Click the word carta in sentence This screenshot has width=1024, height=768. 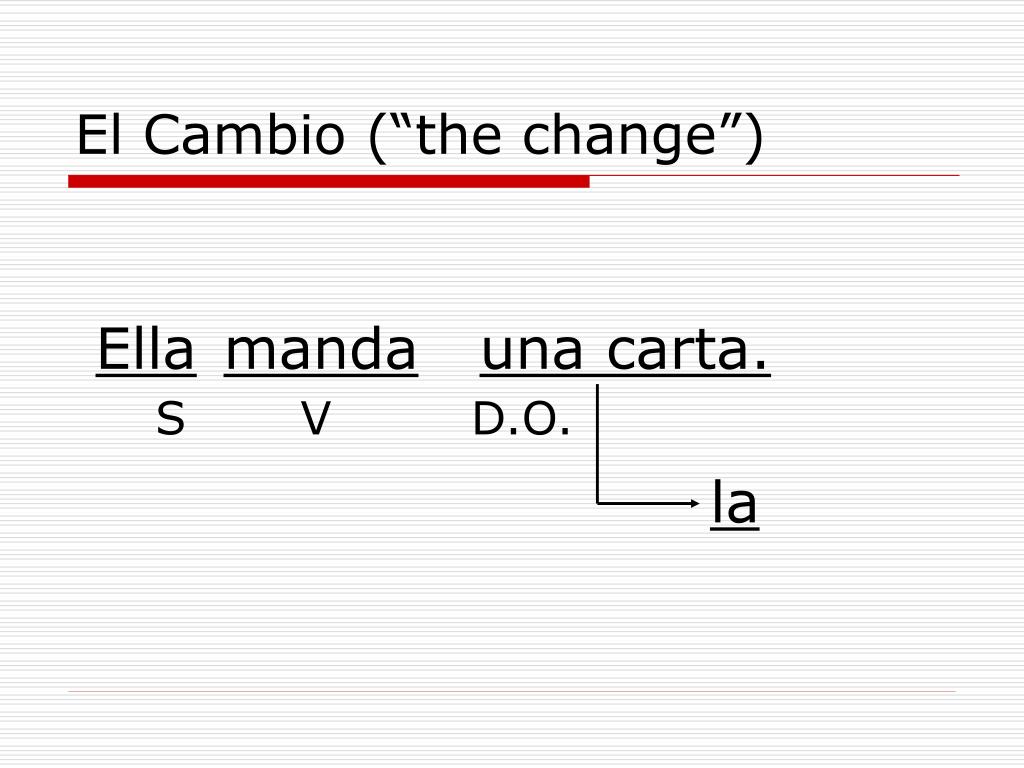pyautogui.click(x=678, y=351)
